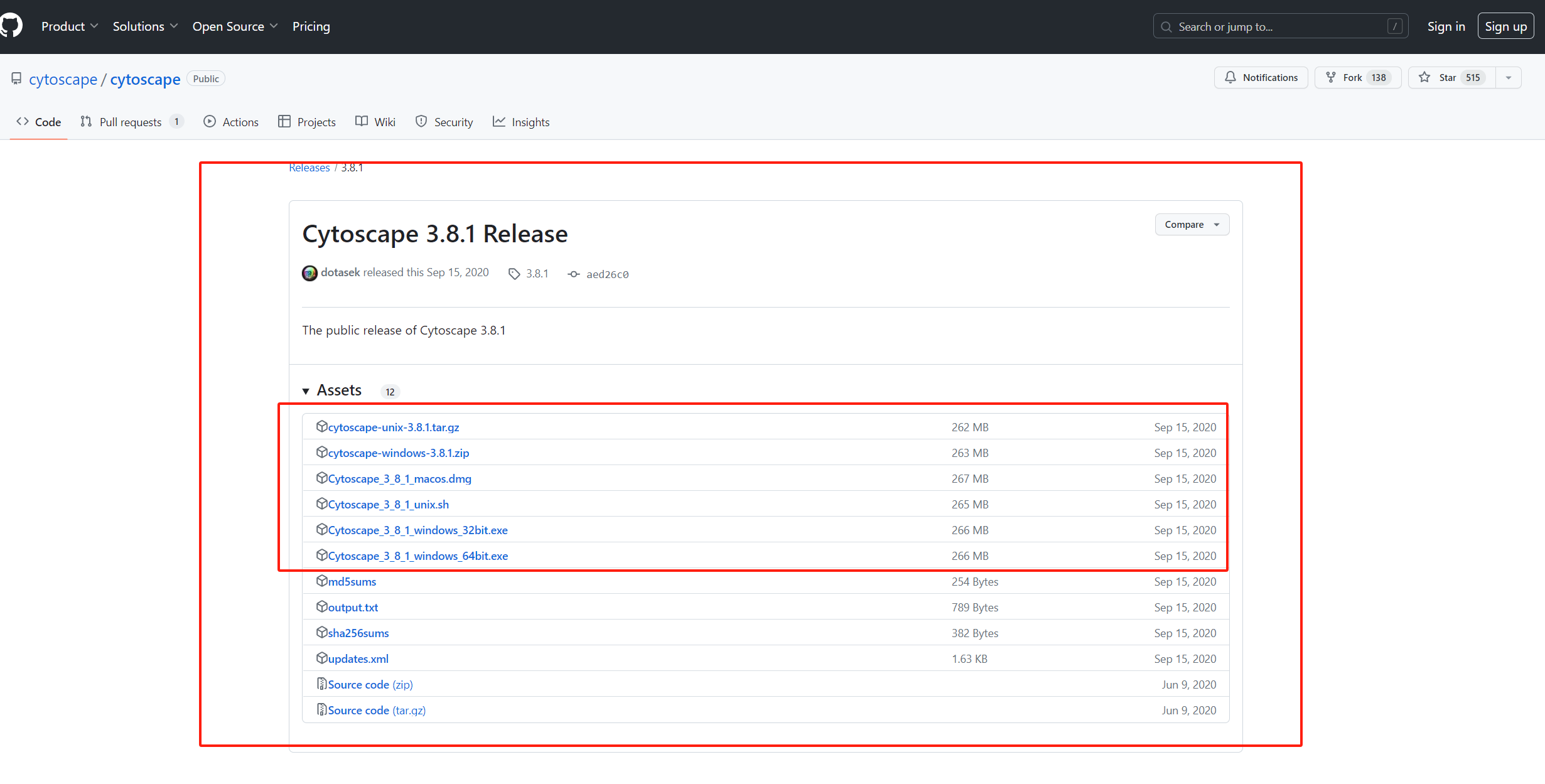Click dotasek's avatar image
Image resolution: width=1545 pixels, height=784 pixels.
pos(310,273)
